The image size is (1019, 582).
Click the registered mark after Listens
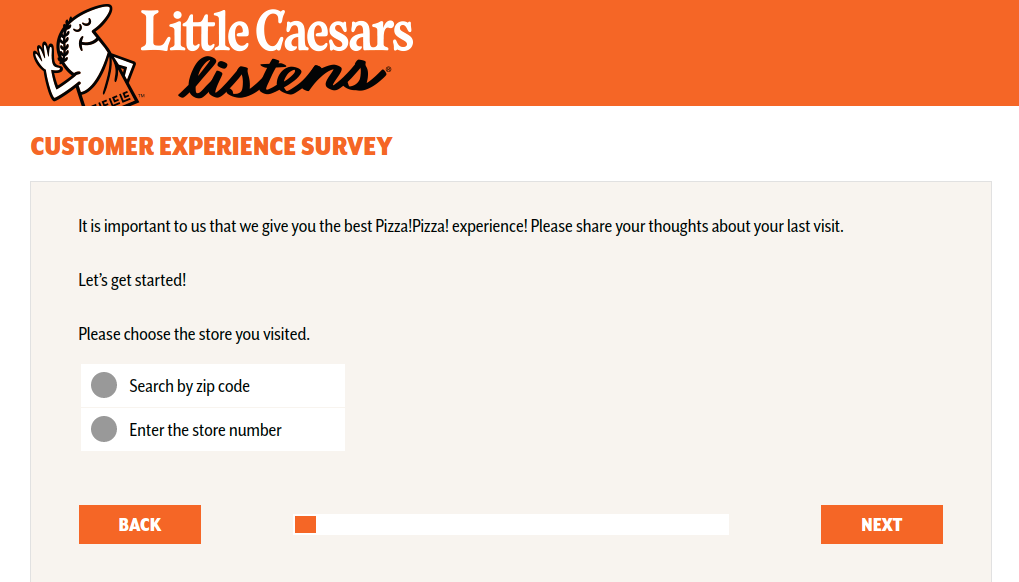click(388, 68)
